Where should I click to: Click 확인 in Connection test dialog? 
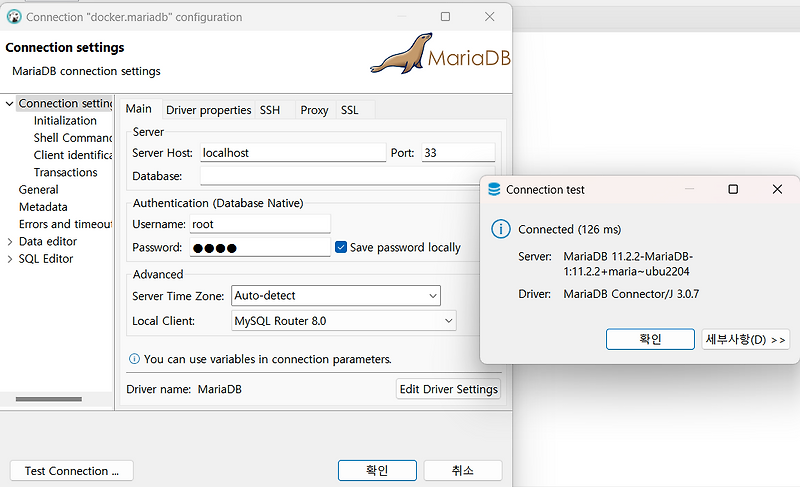pyautogui.click(x=650, y=339)
